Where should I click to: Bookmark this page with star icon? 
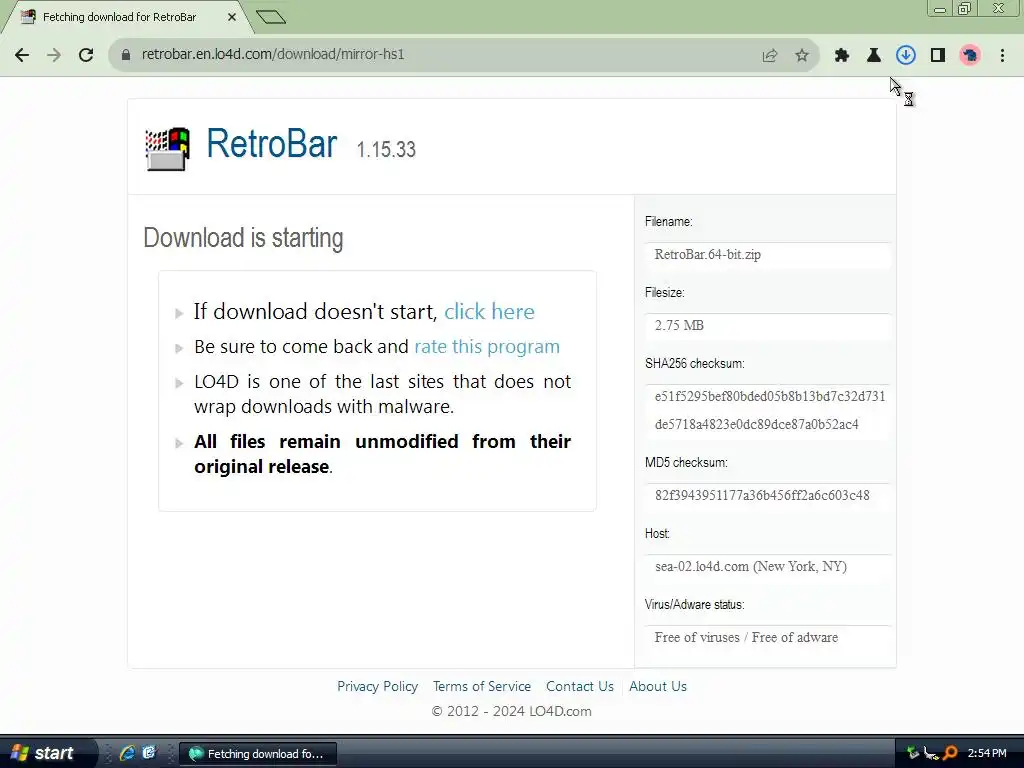pyautogui.click(x=802, y=56)
